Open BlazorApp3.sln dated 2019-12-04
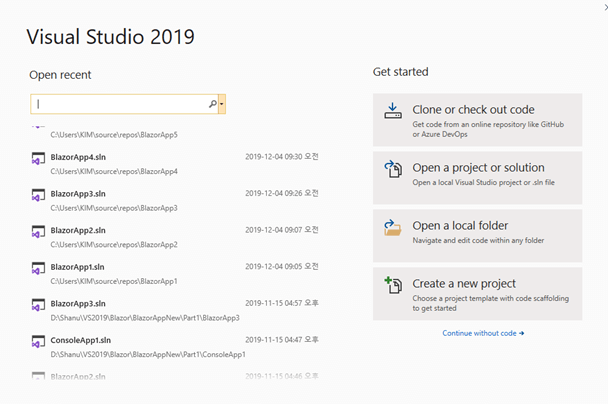Viewport: 608px width, 404px height. tap(78, 193)
